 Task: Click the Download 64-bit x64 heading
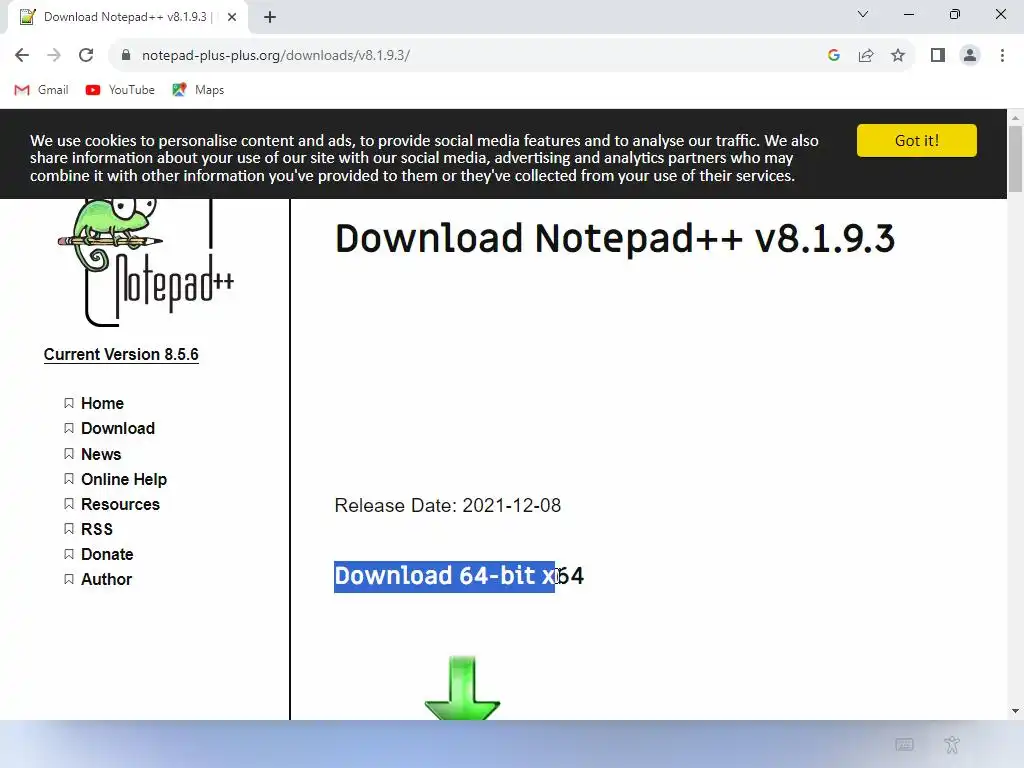(x=459, y=576)
